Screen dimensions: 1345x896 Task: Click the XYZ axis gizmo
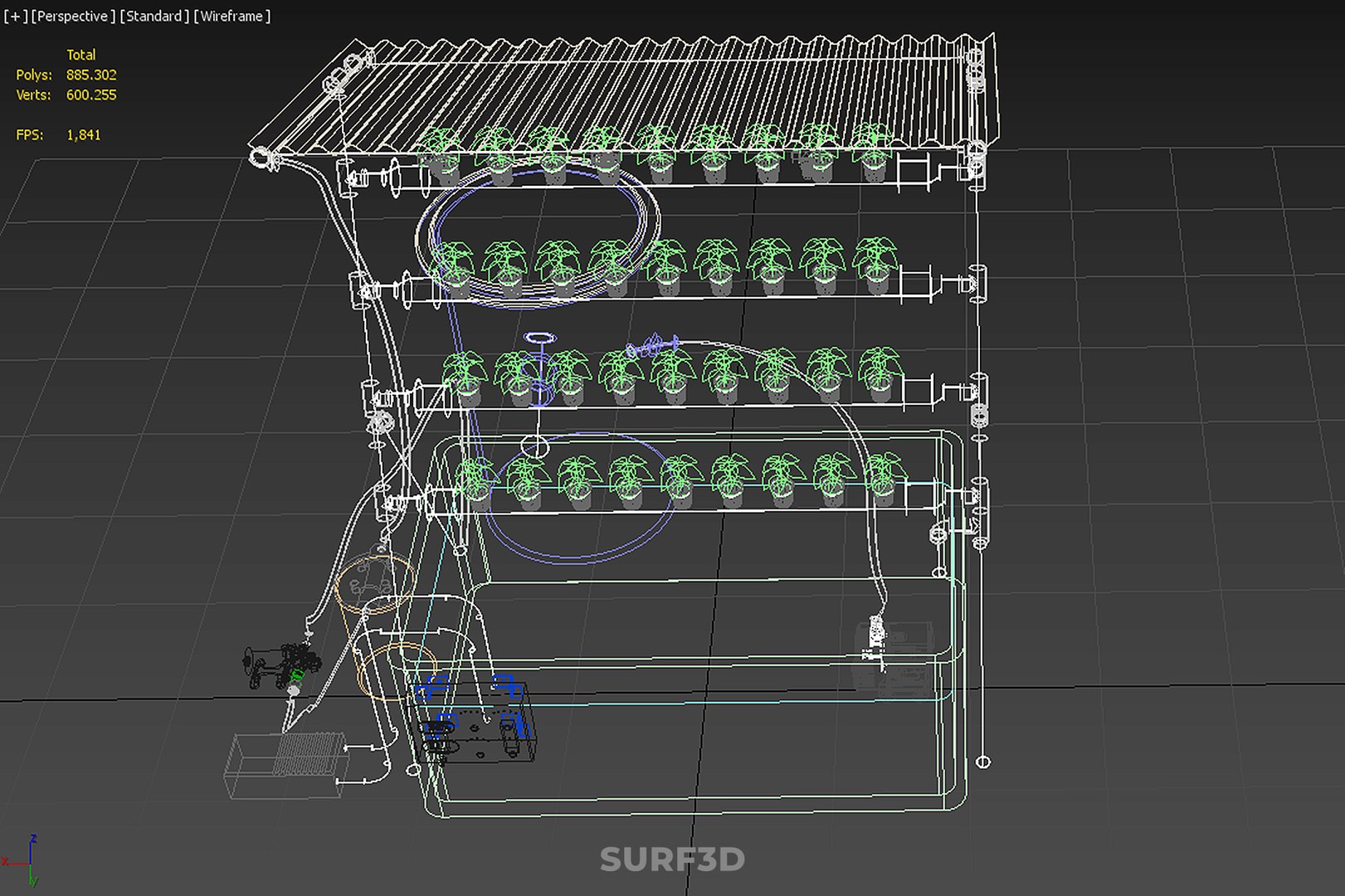(22, 861)
